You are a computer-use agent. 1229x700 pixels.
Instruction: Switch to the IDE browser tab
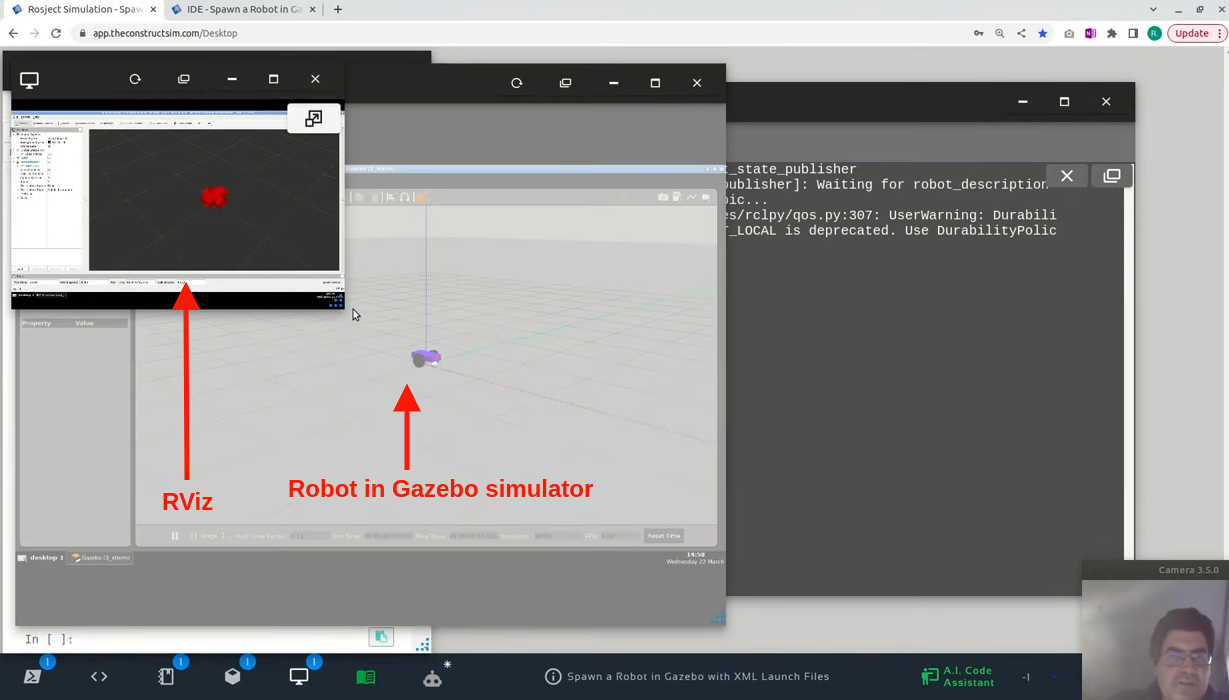click(x=243, y=9)
